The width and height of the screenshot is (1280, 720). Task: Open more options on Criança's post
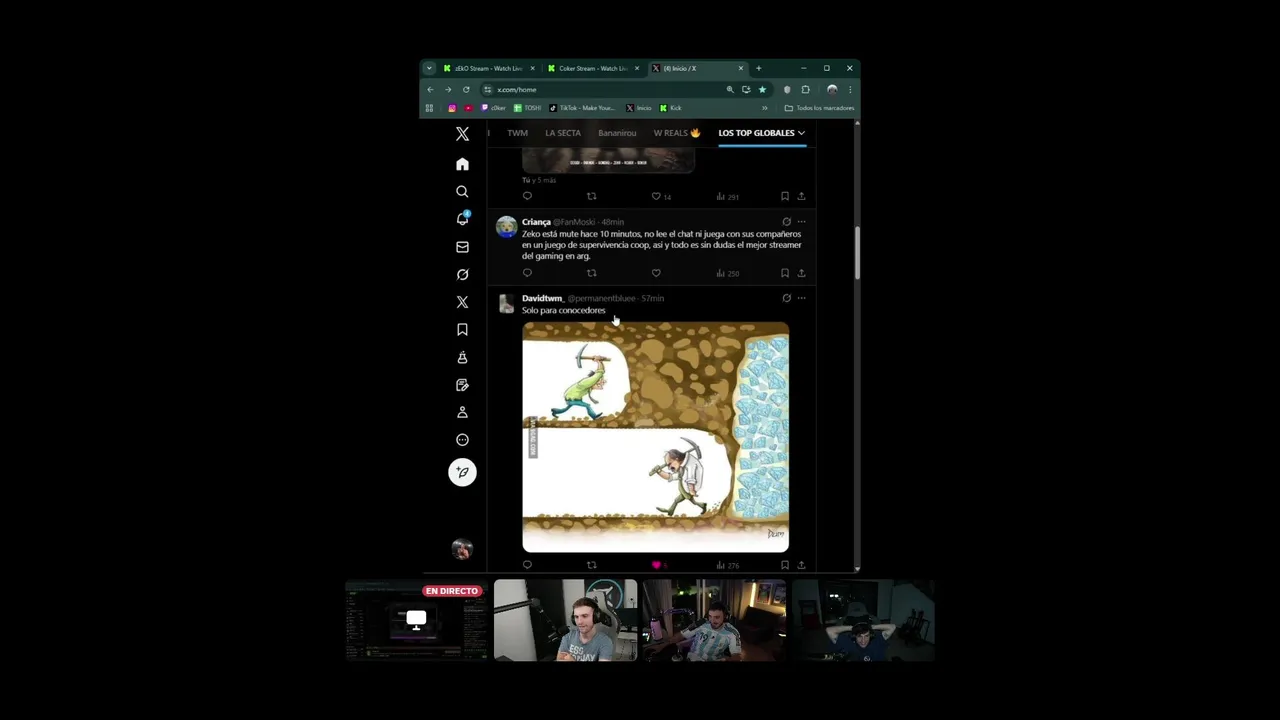click(x=801, y=222)
